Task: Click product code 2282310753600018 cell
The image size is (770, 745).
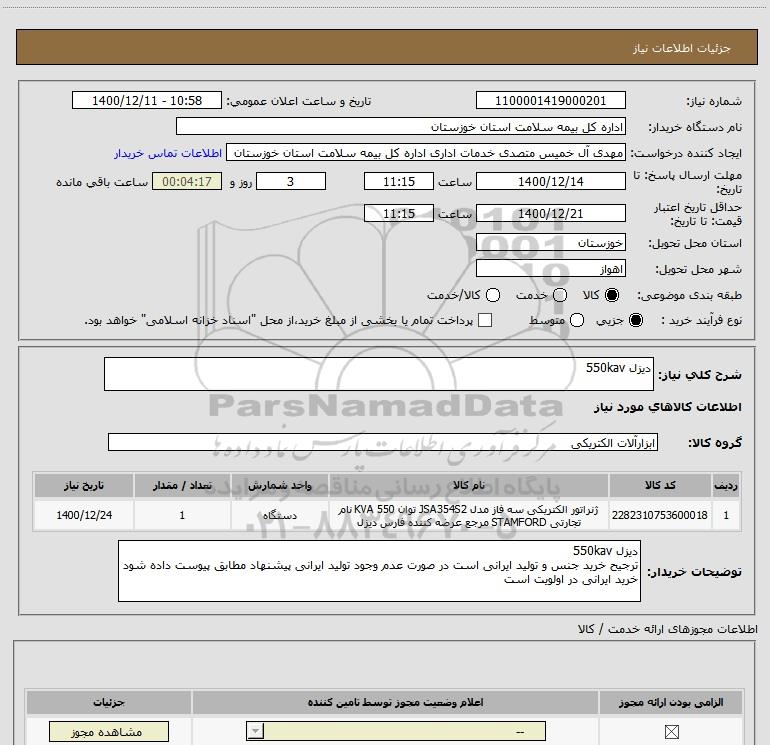Action: click(x=660, y=515)
